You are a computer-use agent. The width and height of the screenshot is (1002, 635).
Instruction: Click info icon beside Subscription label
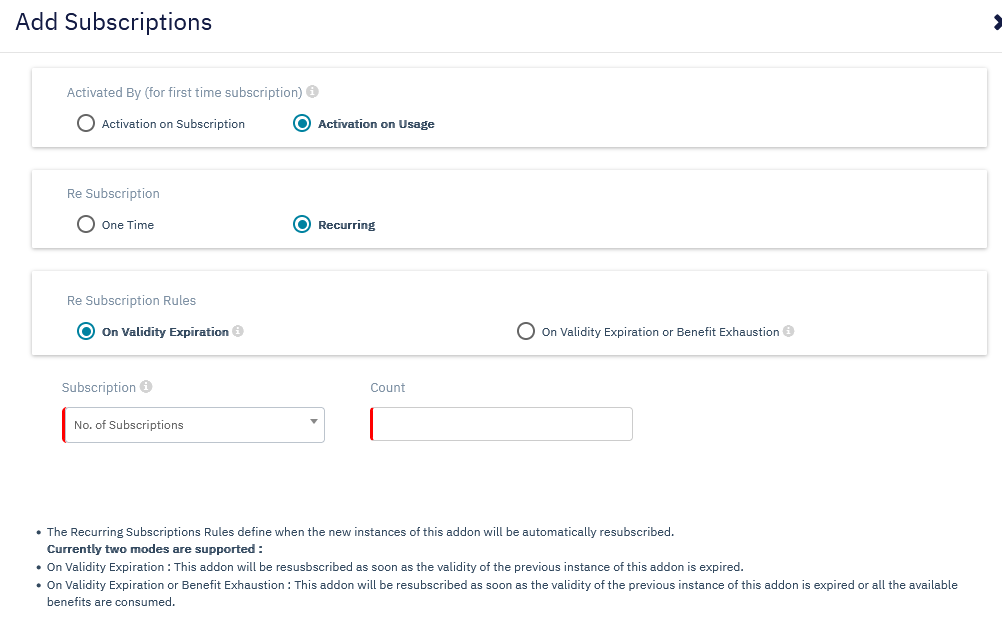click(x=146, y=387)
